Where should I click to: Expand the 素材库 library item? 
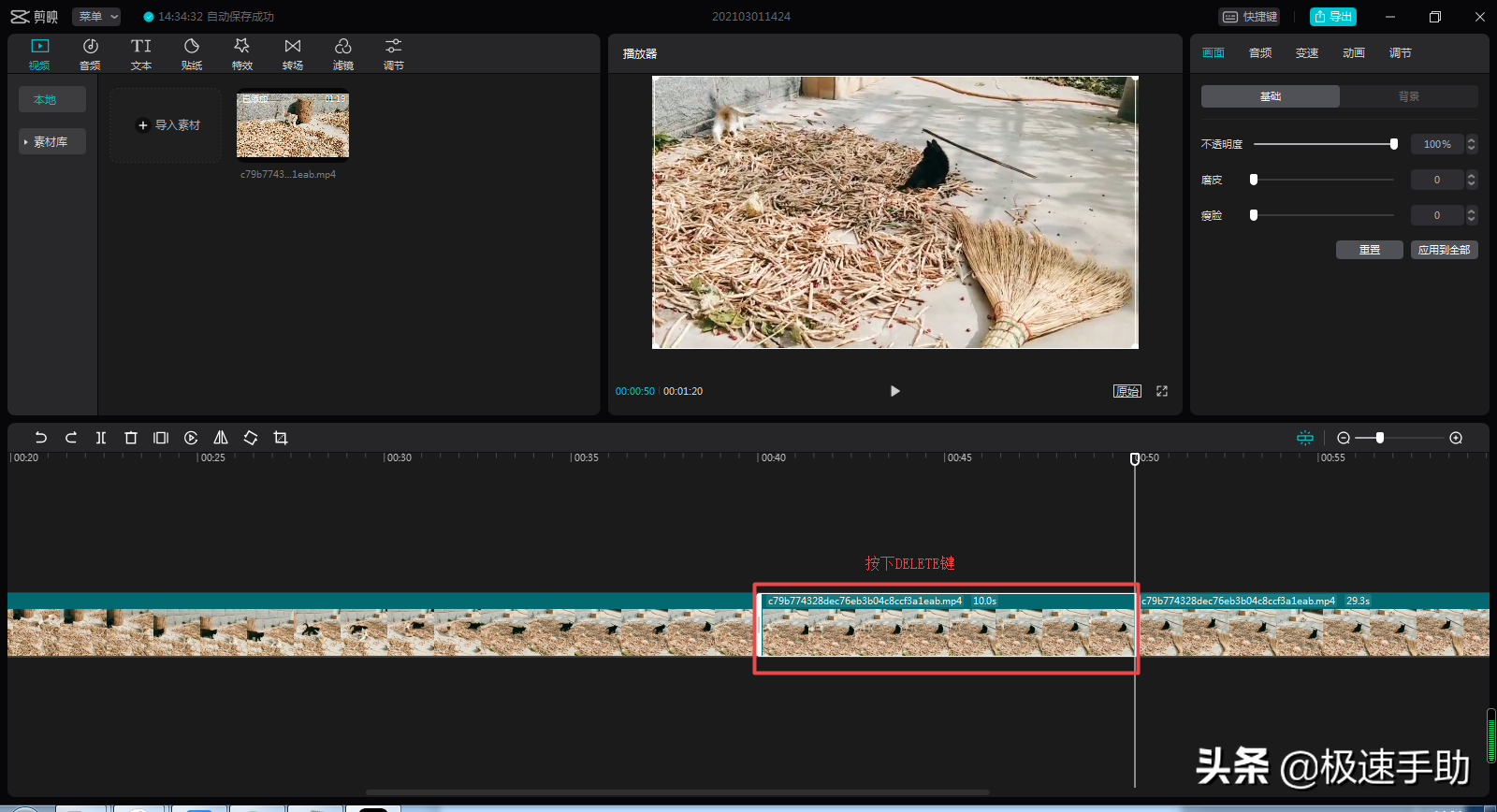(x=52, y=141)
